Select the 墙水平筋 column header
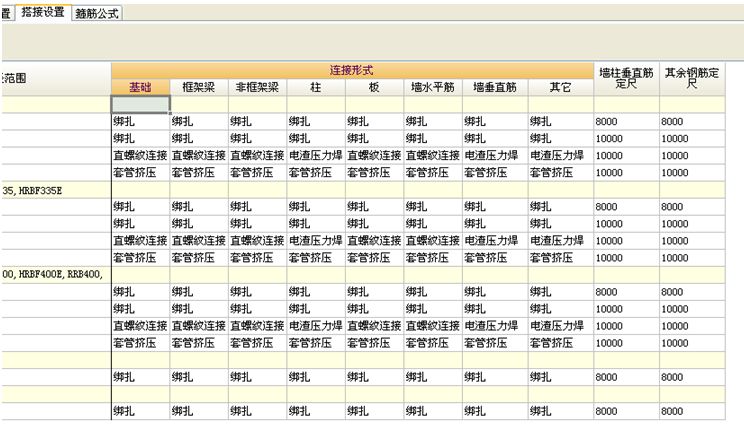Image resolution: width=744 pixels, height=425 pixels. (433, 87)
